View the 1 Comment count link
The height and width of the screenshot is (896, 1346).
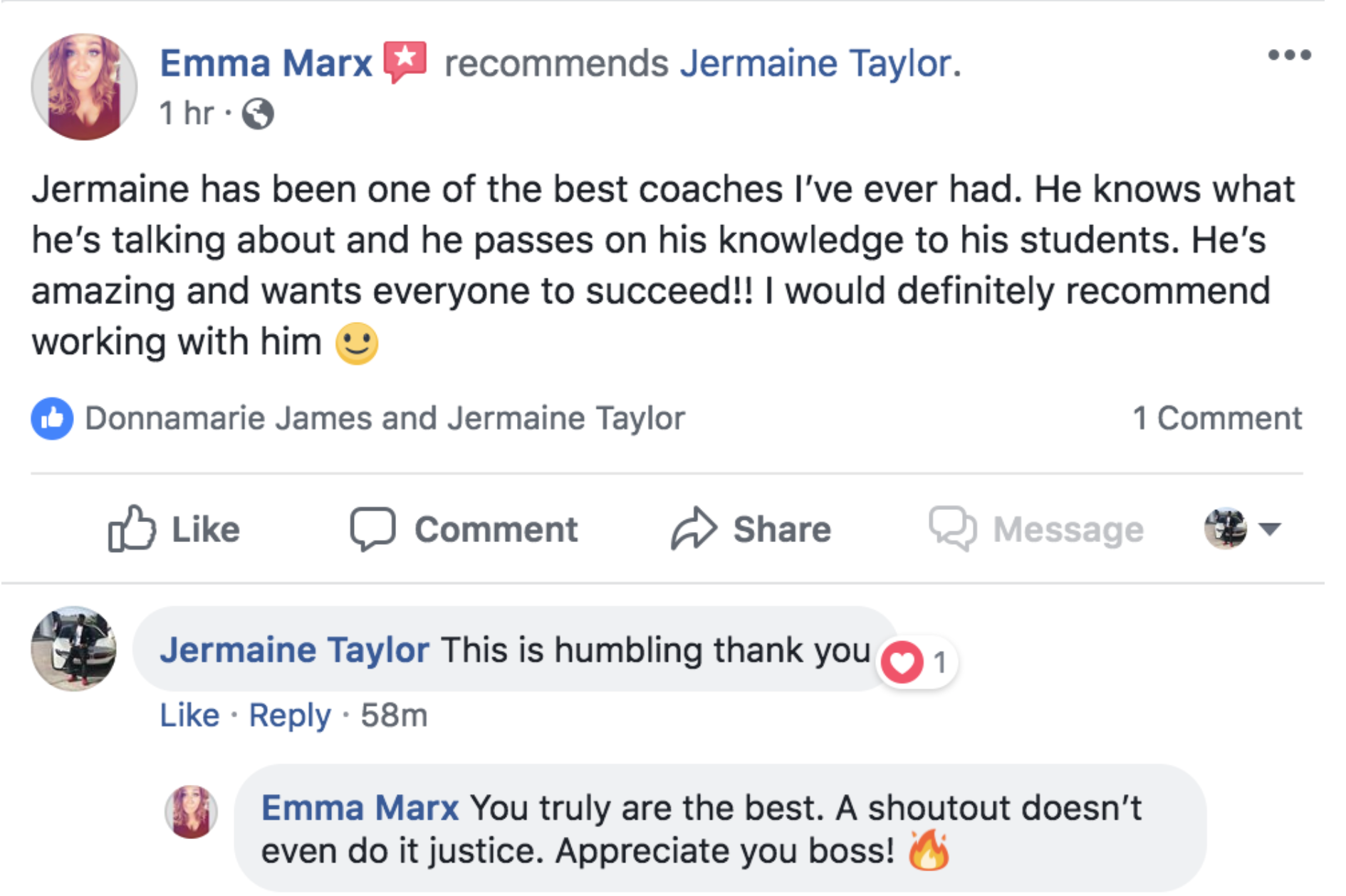[x=1217, y=418]
